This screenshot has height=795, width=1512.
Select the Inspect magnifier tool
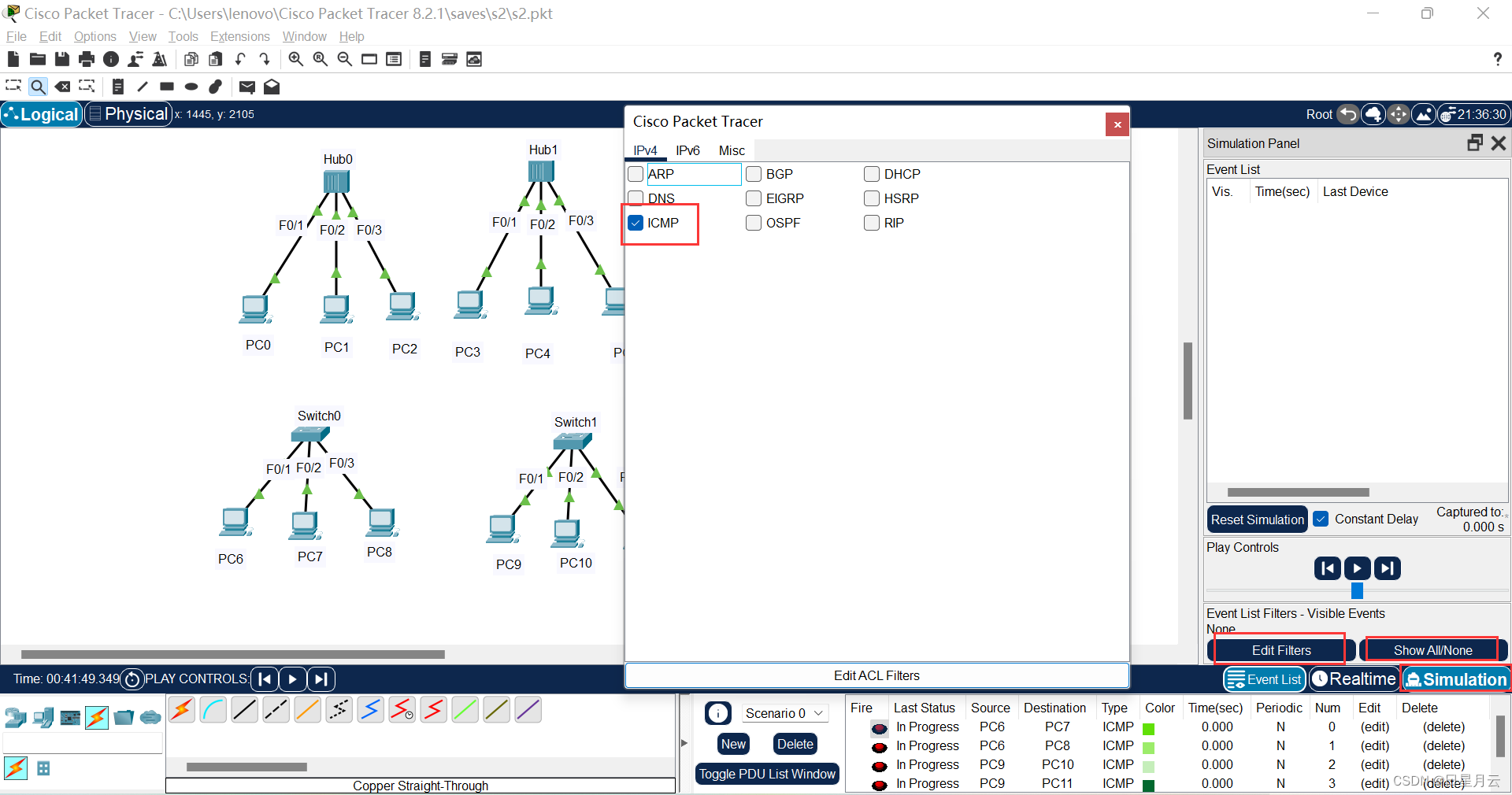point(38,87)
